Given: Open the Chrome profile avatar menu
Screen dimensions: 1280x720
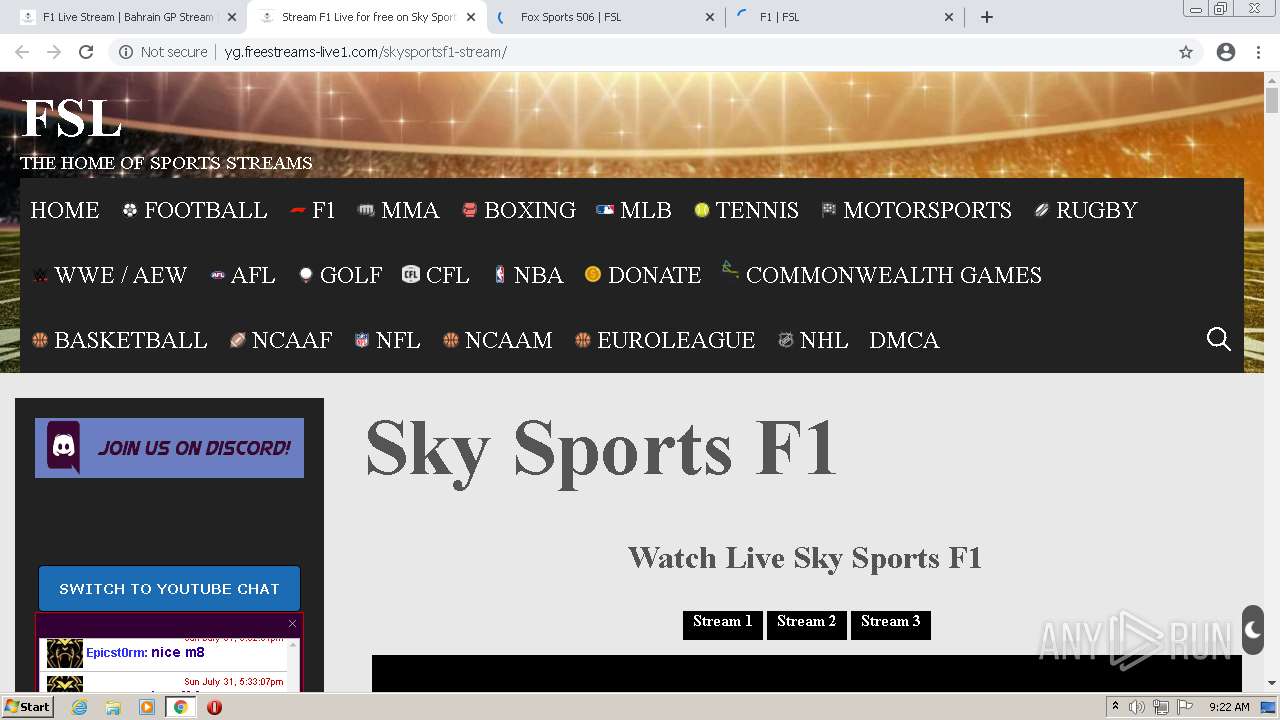Looking at the screenshot, I should tap(1226, 52).
